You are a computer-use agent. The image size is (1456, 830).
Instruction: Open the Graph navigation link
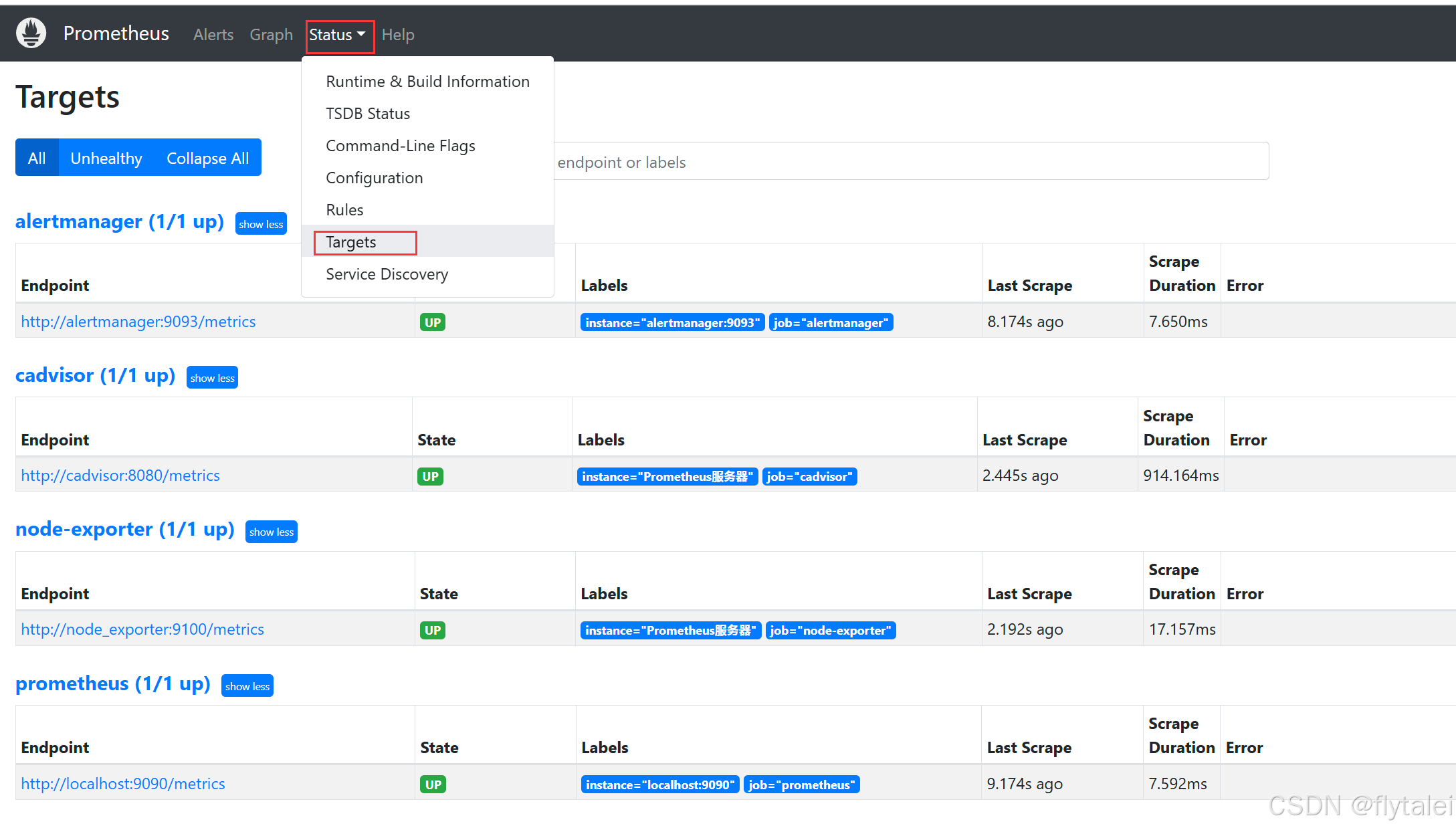pos(271,35)
